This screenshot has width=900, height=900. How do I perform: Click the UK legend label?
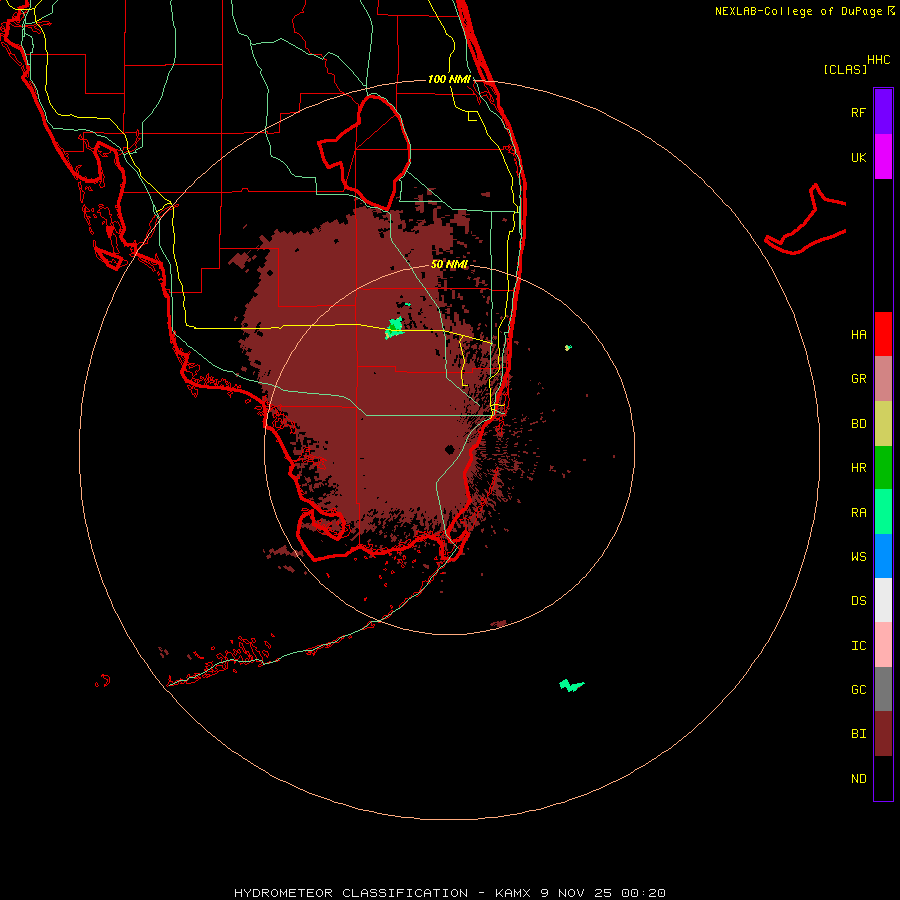[858, 157]
